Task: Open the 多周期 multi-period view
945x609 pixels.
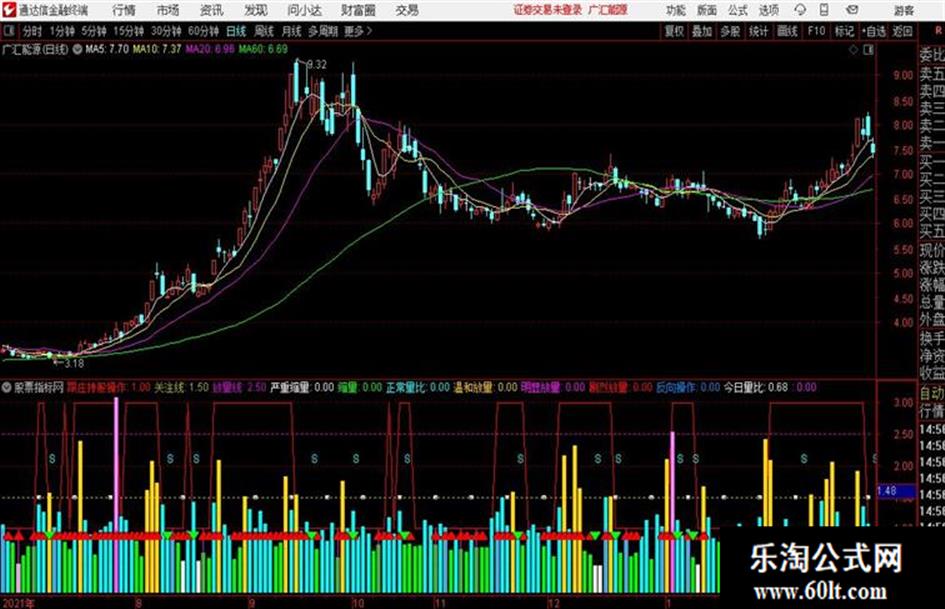Action: [x=323, y=31]
